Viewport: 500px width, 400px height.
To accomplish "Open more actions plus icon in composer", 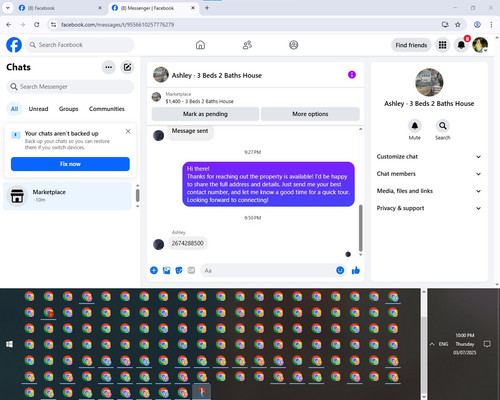I will [x=154, y=270].
